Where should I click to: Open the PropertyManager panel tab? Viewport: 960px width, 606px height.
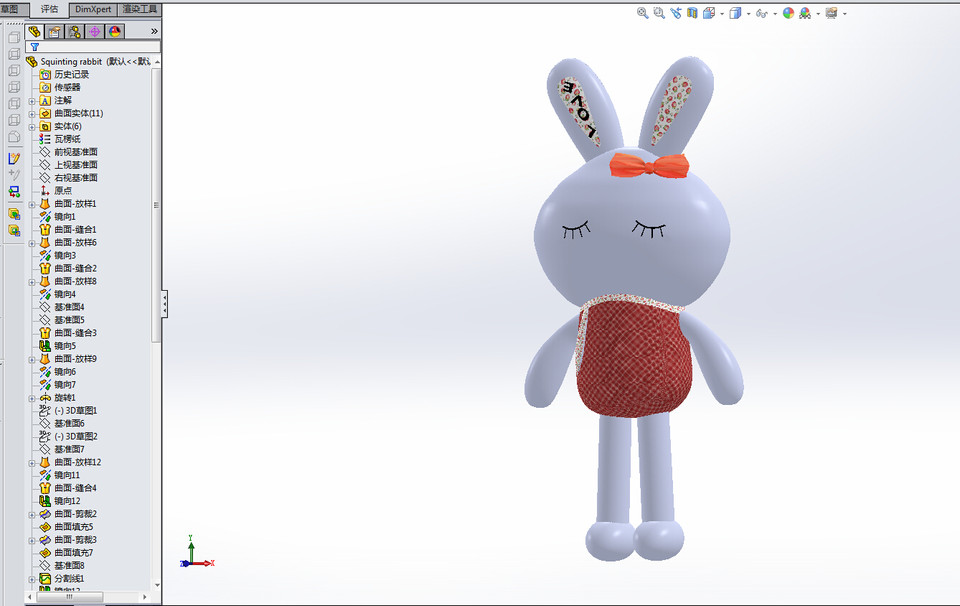54,31
